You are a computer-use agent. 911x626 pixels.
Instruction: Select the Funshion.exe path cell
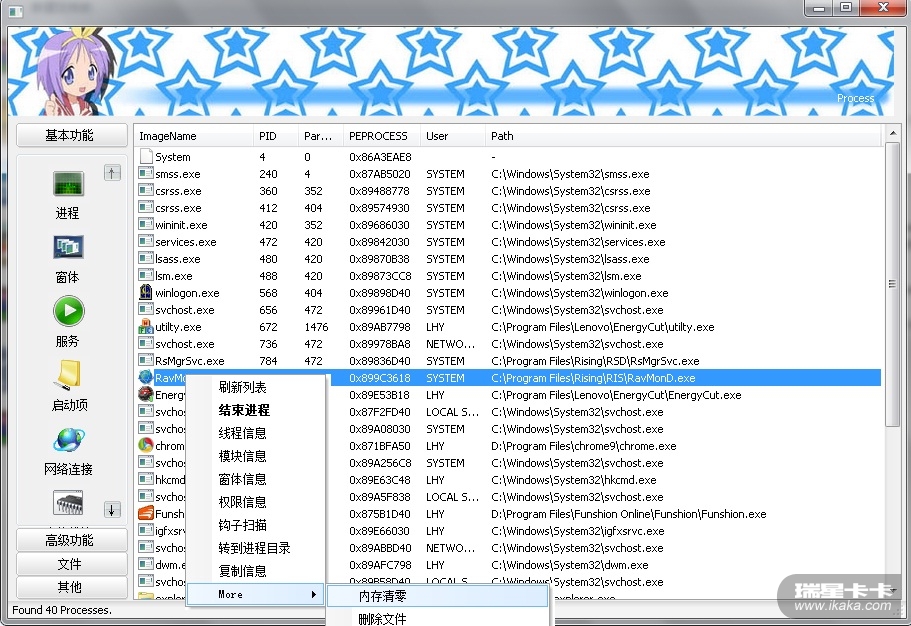point(628,514)
